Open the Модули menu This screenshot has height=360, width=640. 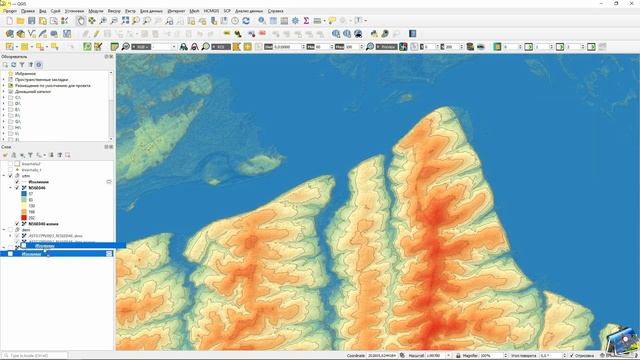[x=96, y=11]
